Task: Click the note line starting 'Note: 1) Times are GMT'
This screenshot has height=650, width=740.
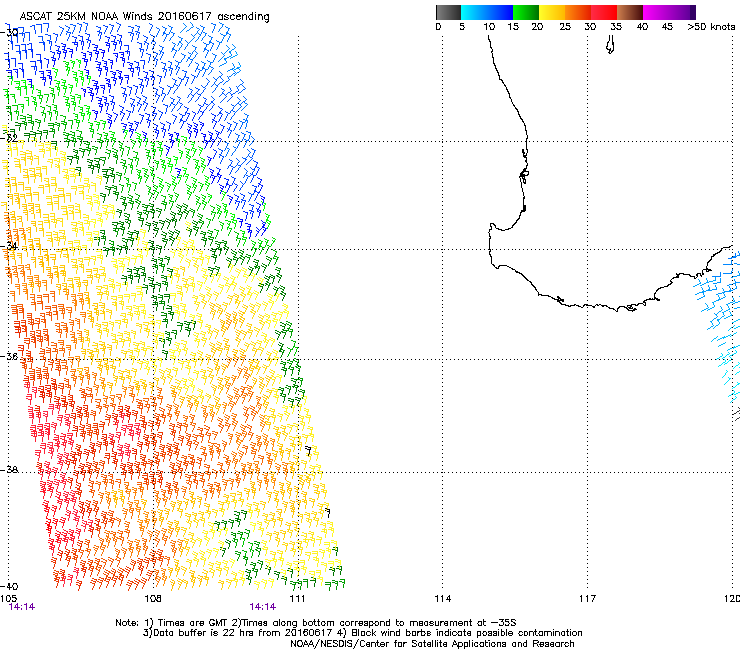Action: tap(316, 623)
